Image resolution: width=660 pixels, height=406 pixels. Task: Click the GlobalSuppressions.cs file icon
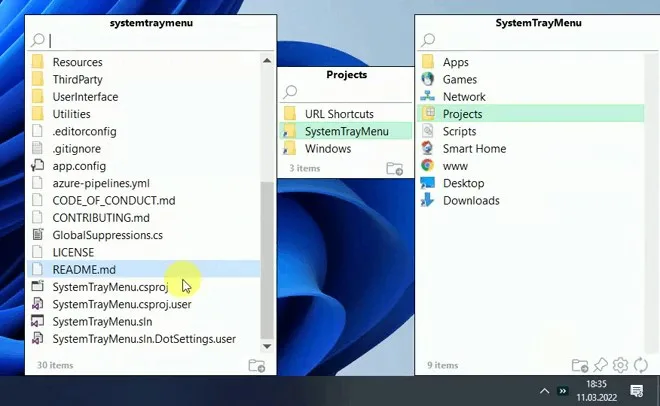(x=38, y=235)
